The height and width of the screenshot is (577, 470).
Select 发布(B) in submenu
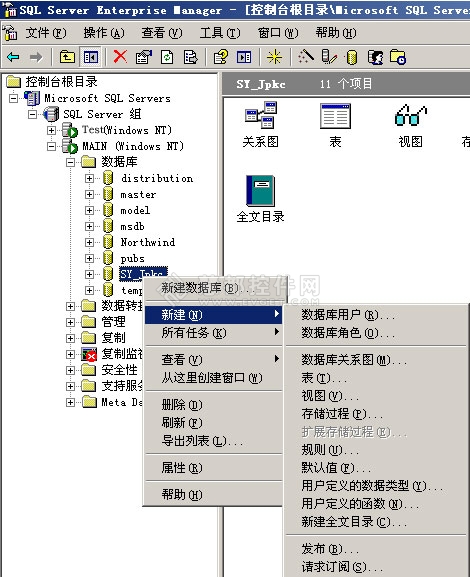click(x=376, y=549)
